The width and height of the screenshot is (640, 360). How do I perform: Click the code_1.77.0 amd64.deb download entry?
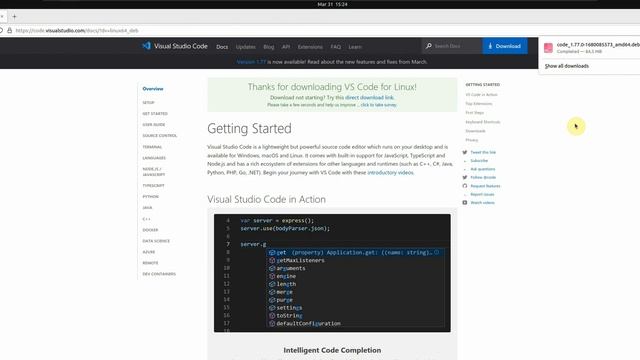click(592, 48)
